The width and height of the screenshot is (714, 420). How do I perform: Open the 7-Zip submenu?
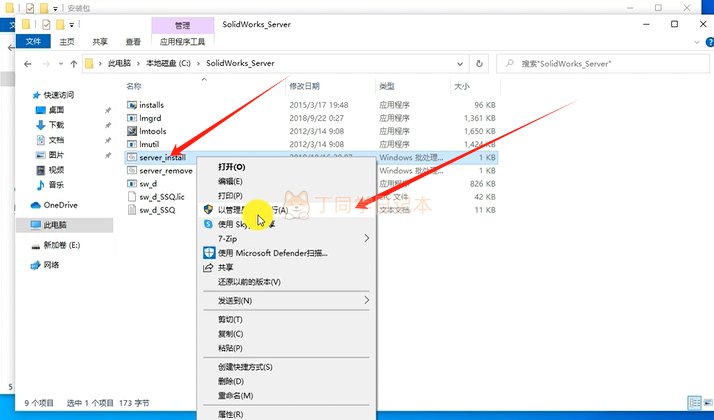pyautogui.click(x=286, y=238)
